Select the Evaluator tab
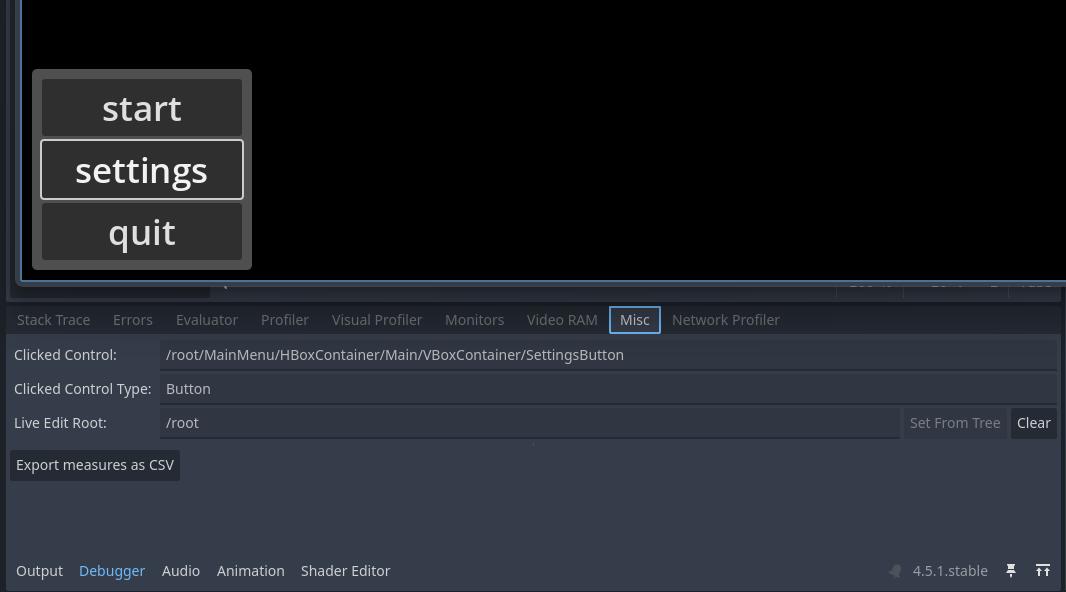Image resolution: width=1066 pixels, height=592 pixels. [207, 320]
